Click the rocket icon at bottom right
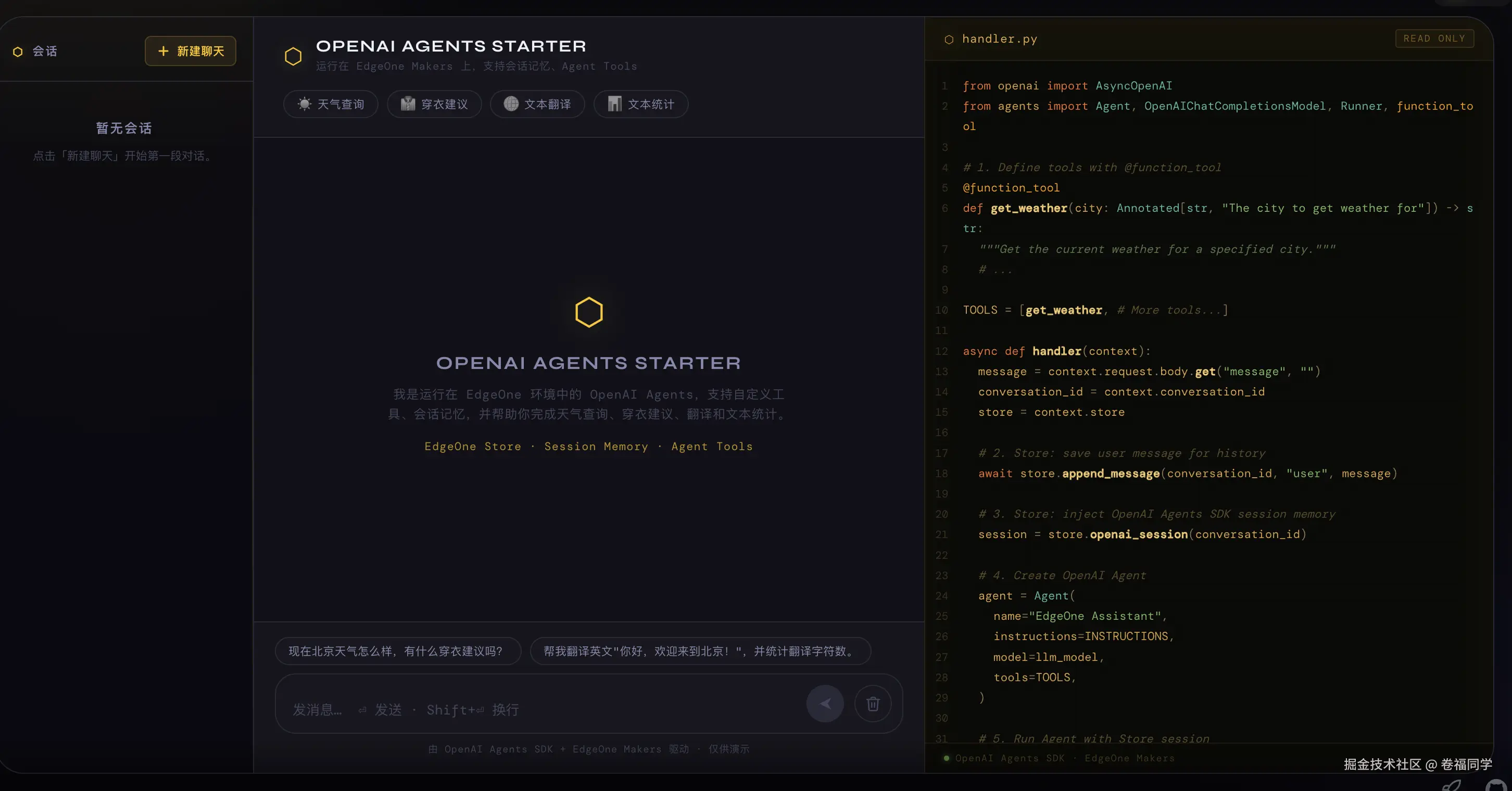The width and height of the screenshot is (1512, 791). pyautogui.click(x=1451, y=785)
